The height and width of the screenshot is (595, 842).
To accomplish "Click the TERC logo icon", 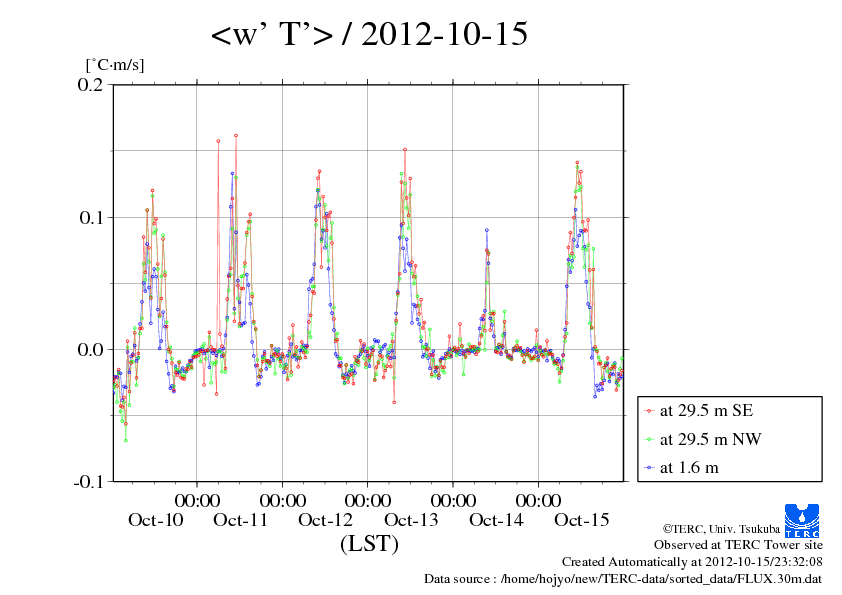I will [802, 520].
